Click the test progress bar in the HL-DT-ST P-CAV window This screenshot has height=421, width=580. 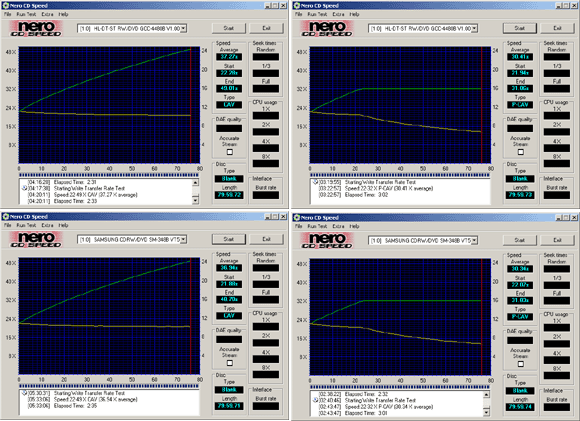click(x=400, y=175)
